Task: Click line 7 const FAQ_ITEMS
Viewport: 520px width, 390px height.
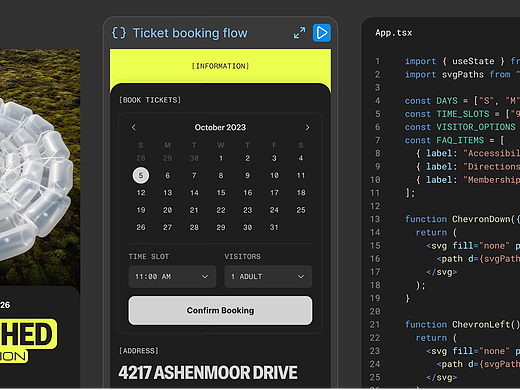Action: click(454, 140)
